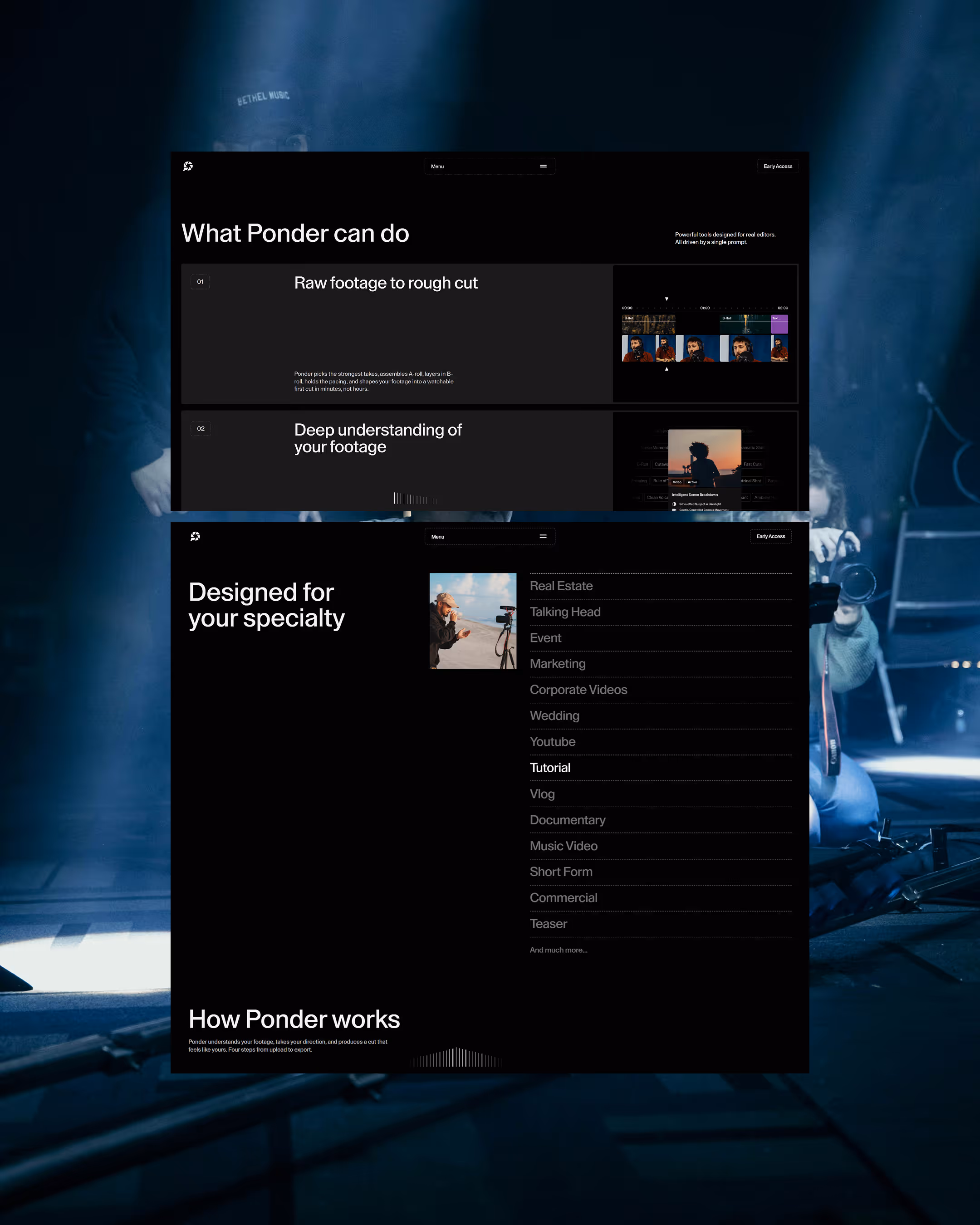Screen dimensions: 980x1225
Task: Open hamburger icon in bottom page Menu bar
Action: coord(543,536)
